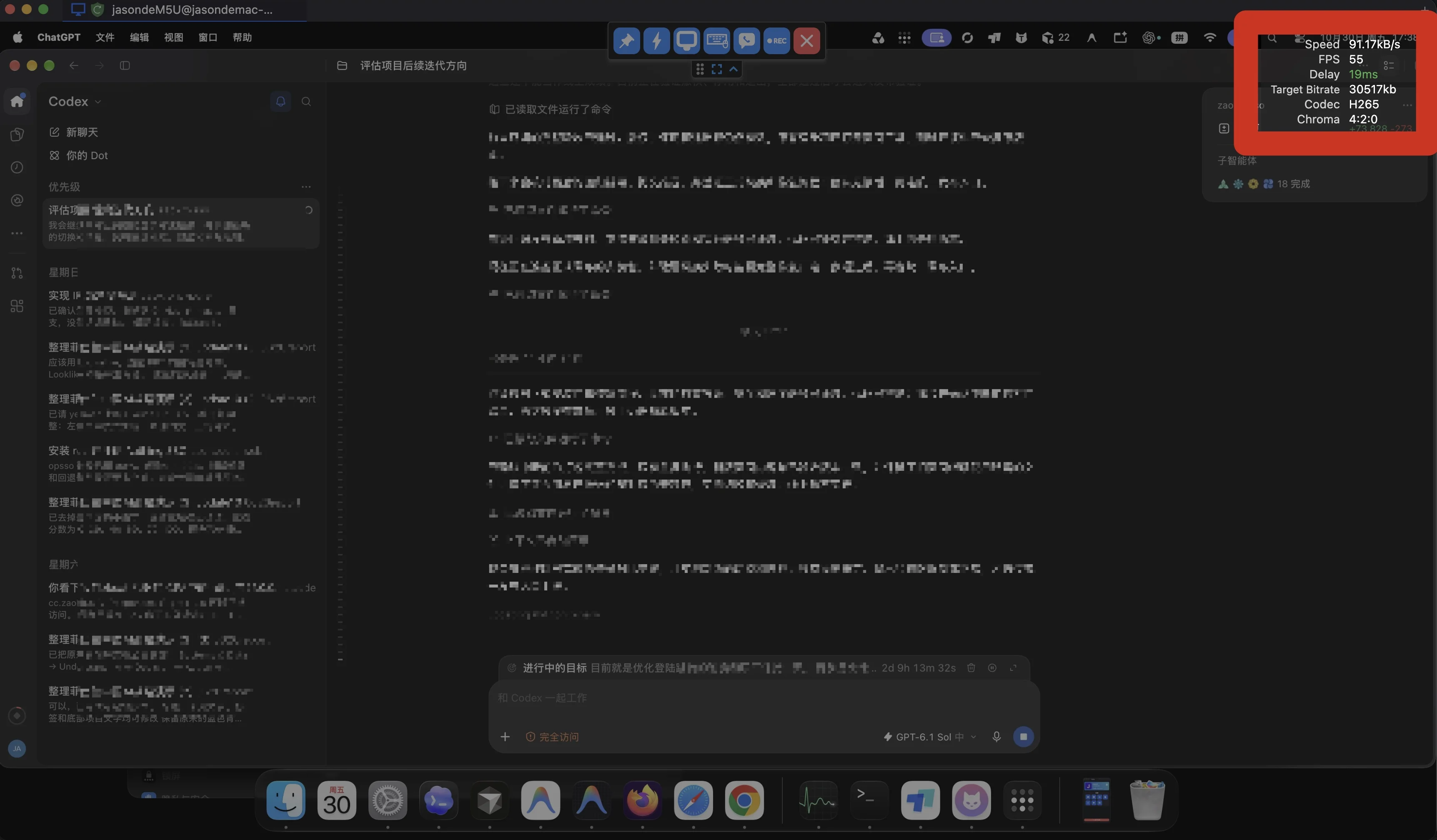Search chats with the sidebar magnifier
Image resolution: width=1437 pixels, height=840 pixels.
click(x=306, y=102)
